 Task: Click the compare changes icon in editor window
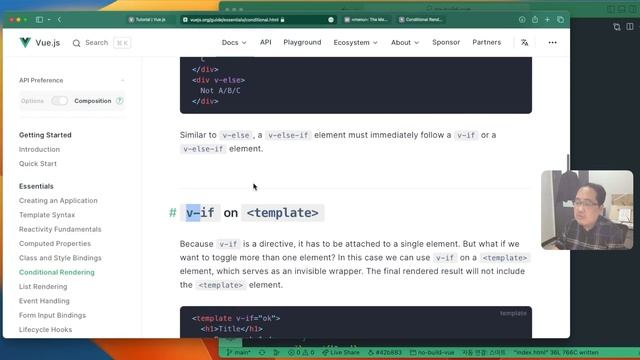[617, 27]
